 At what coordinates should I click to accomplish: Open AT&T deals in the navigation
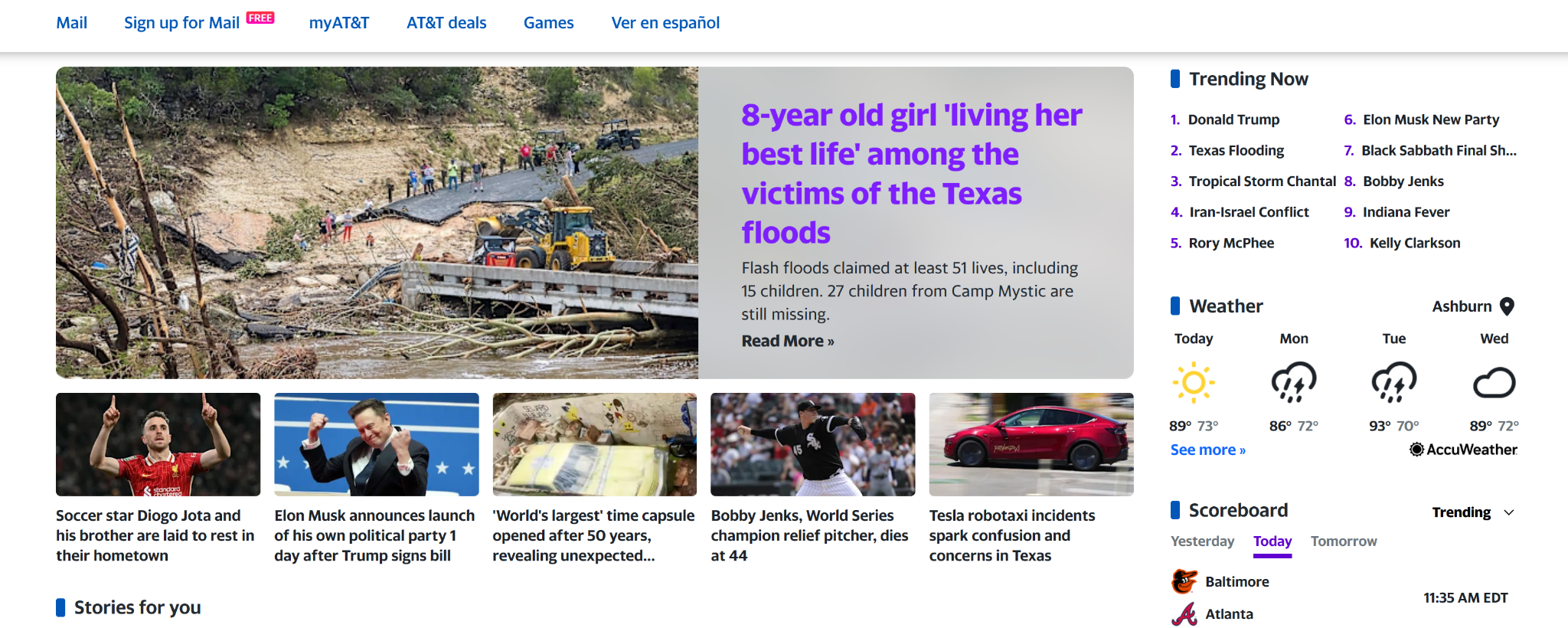point(446,23)
